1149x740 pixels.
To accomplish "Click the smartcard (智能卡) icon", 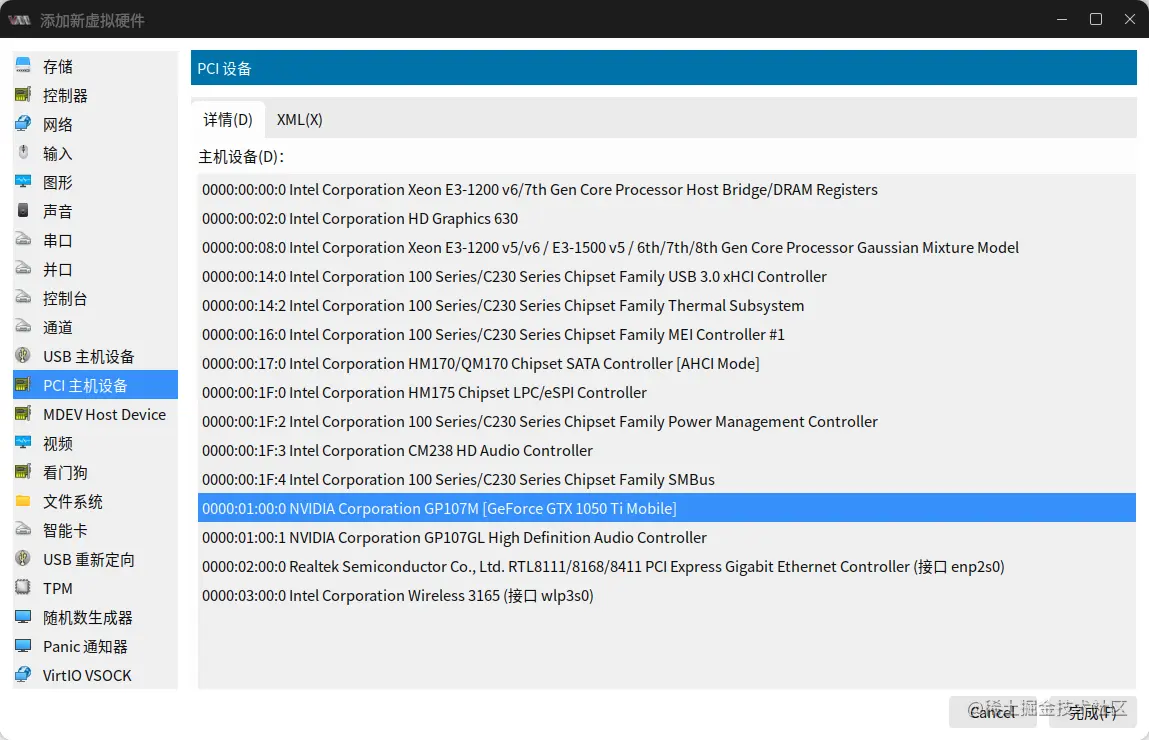I will (x=23, y=530).
